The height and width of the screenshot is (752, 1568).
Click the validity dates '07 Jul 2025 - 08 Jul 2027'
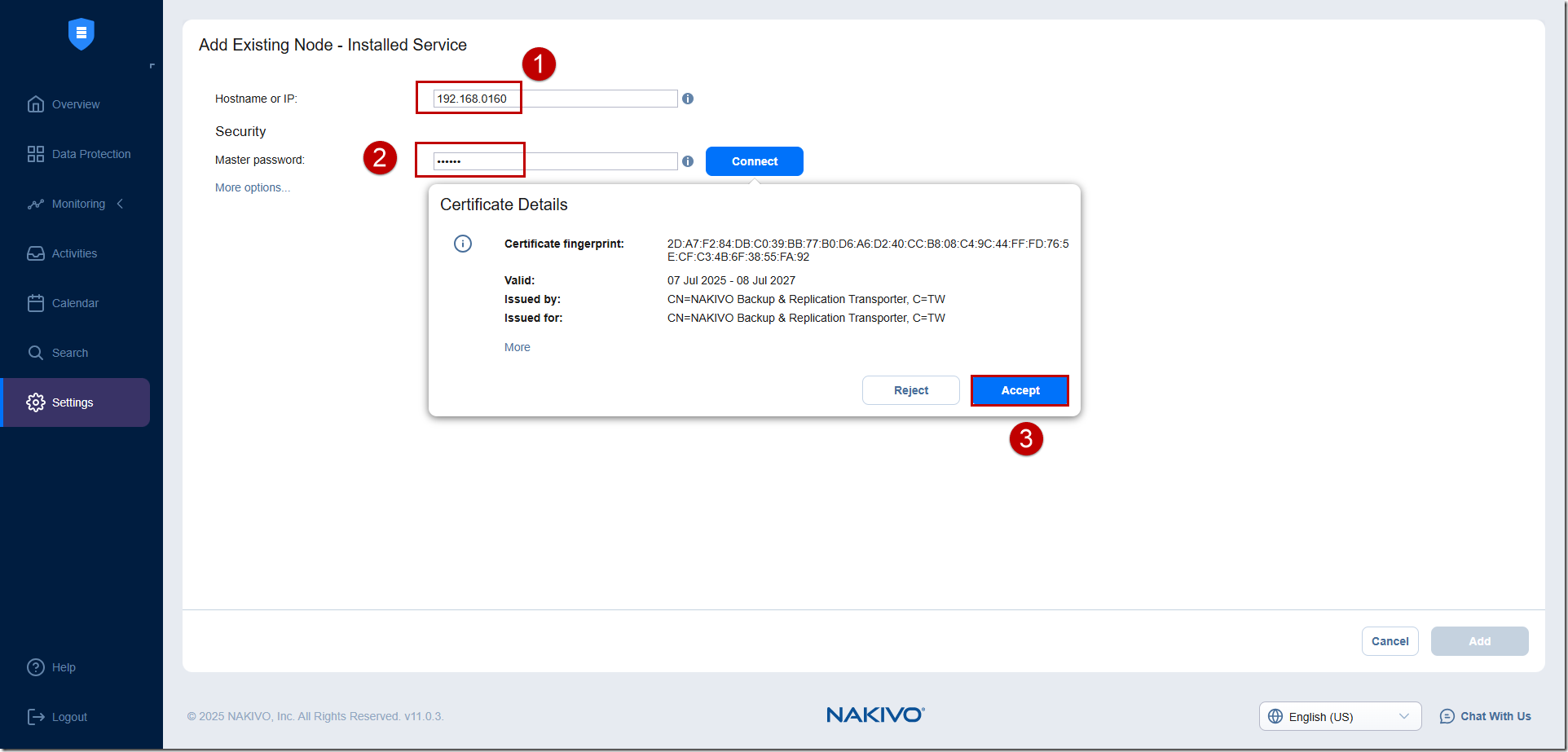731,280
